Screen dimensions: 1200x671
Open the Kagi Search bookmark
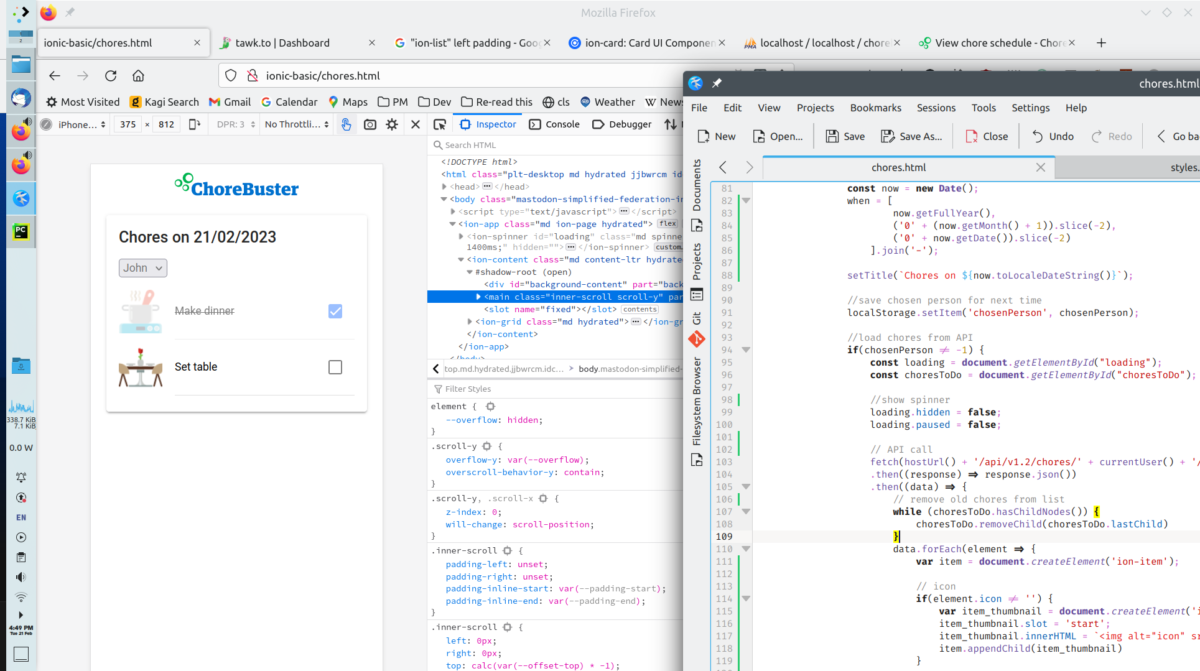coord(164,102)
